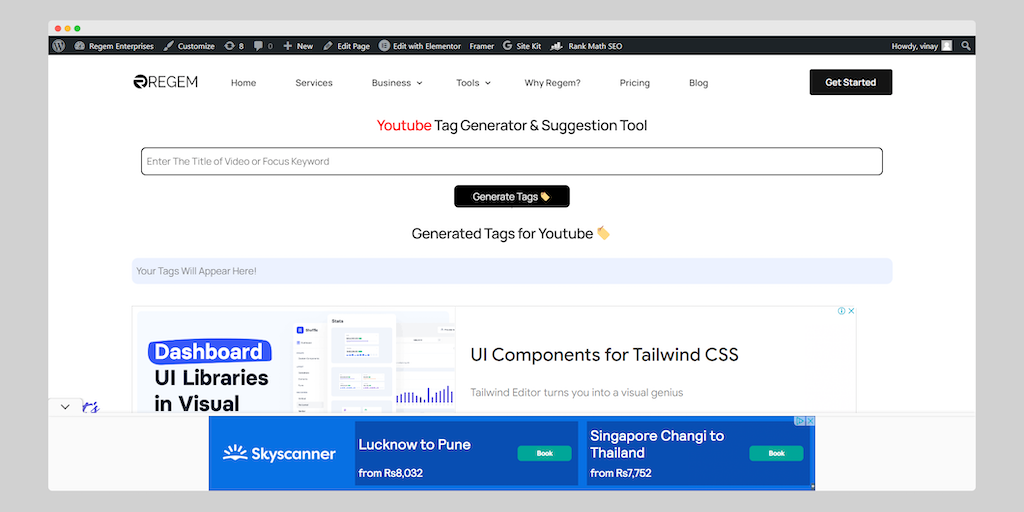Screen dimensions: 1024x512
Task: Click the Dashboard UI Libraries ad image
Action: click(x=294, y=362)
